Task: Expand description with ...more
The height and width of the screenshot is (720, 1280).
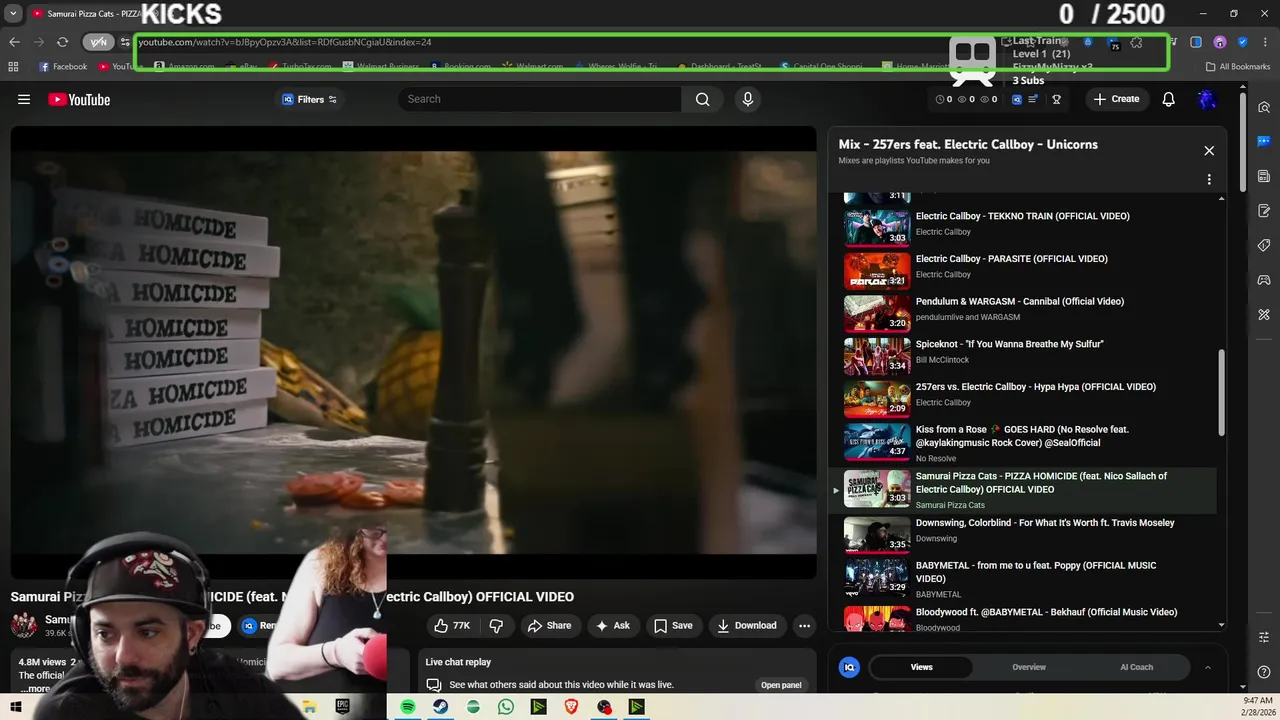Action: [34, 689]
